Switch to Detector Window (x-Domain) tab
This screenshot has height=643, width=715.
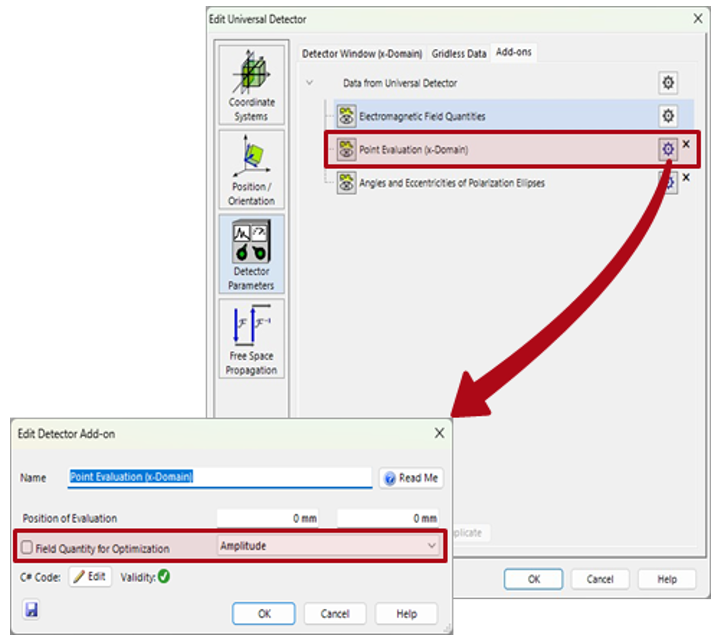pyautogui.click(x=362, y=53)
